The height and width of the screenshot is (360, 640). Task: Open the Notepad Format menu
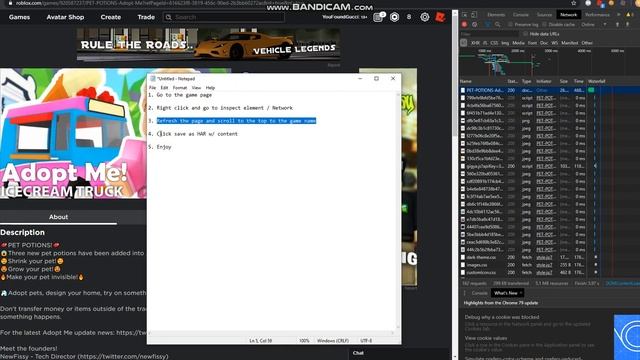180,88
